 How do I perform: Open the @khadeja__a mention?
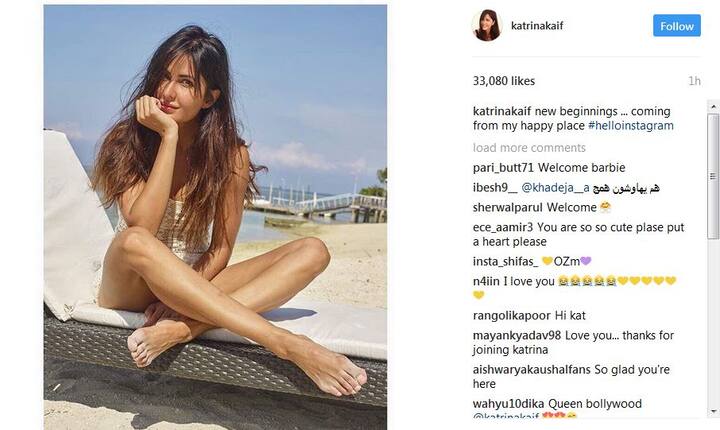point(555,187)
